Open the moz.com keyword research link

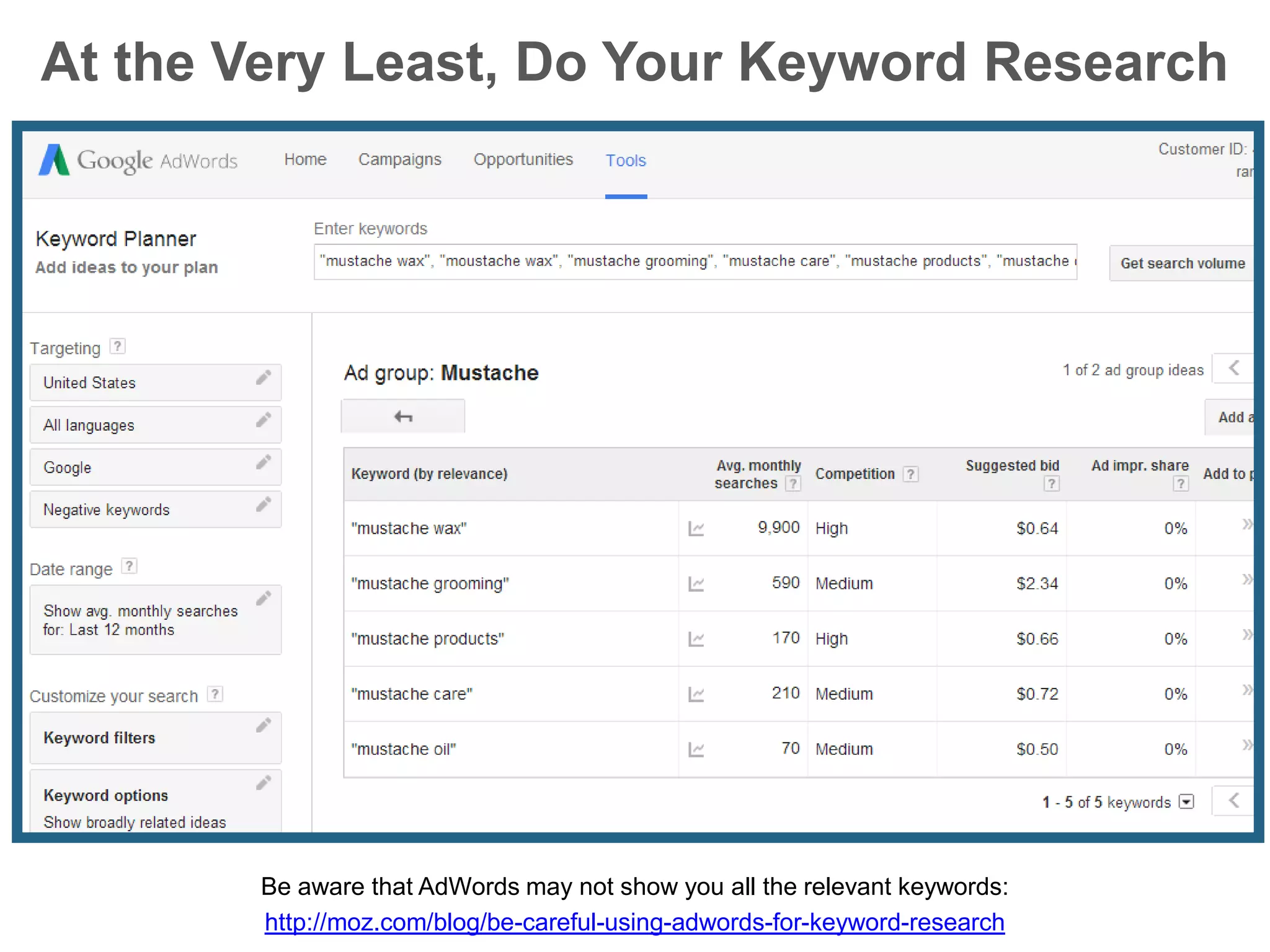point(634,922)
